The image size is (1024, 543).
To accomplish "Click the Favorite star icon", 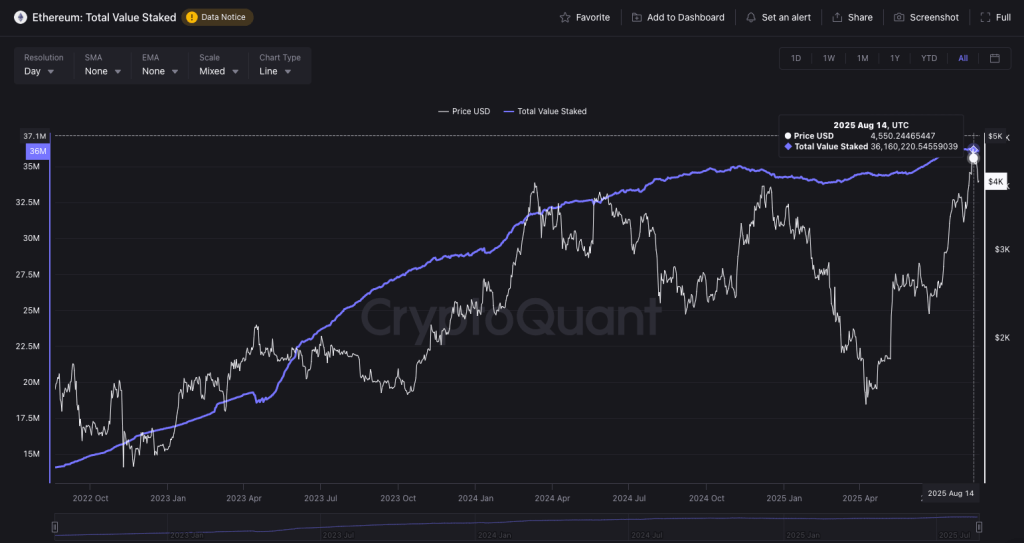I will tap(565, 17).
